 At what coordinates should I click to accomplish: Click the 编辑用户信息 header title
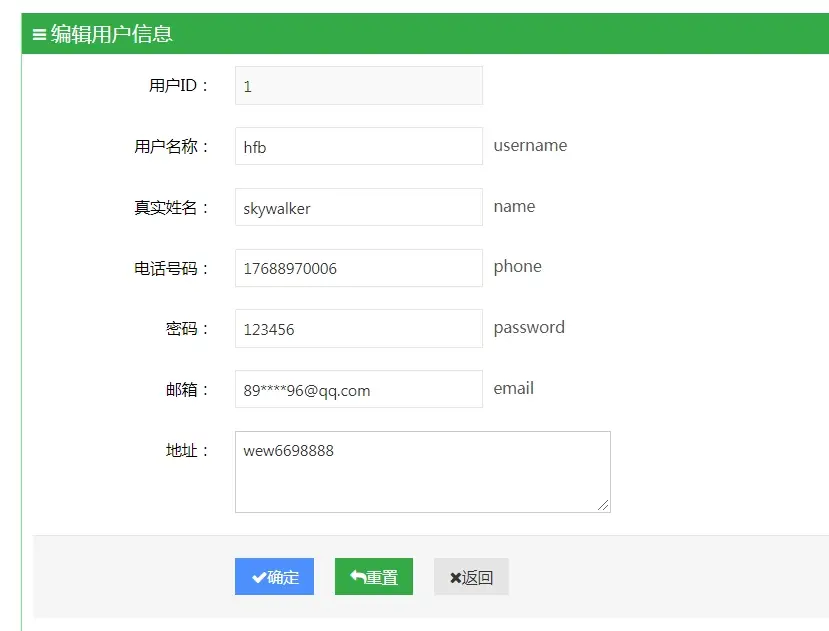112,34
